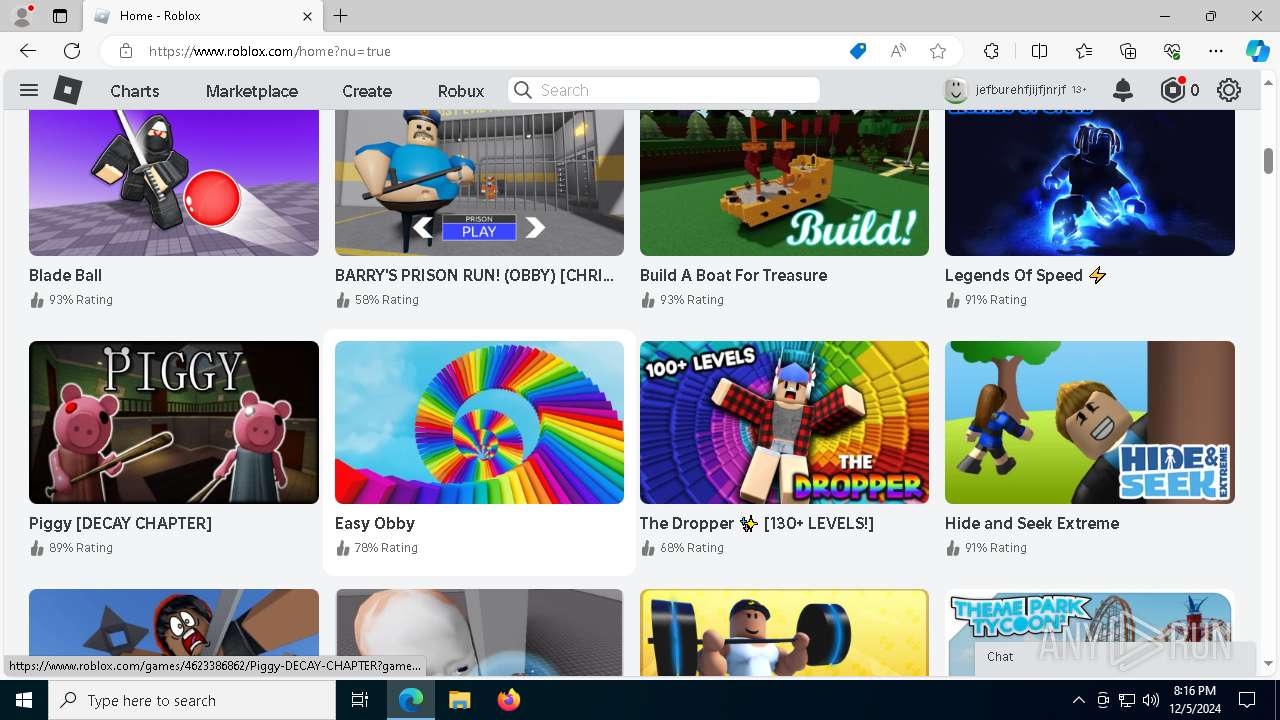
Task: Click the Roblox search magnifier icon
Action: pos(522,90)
